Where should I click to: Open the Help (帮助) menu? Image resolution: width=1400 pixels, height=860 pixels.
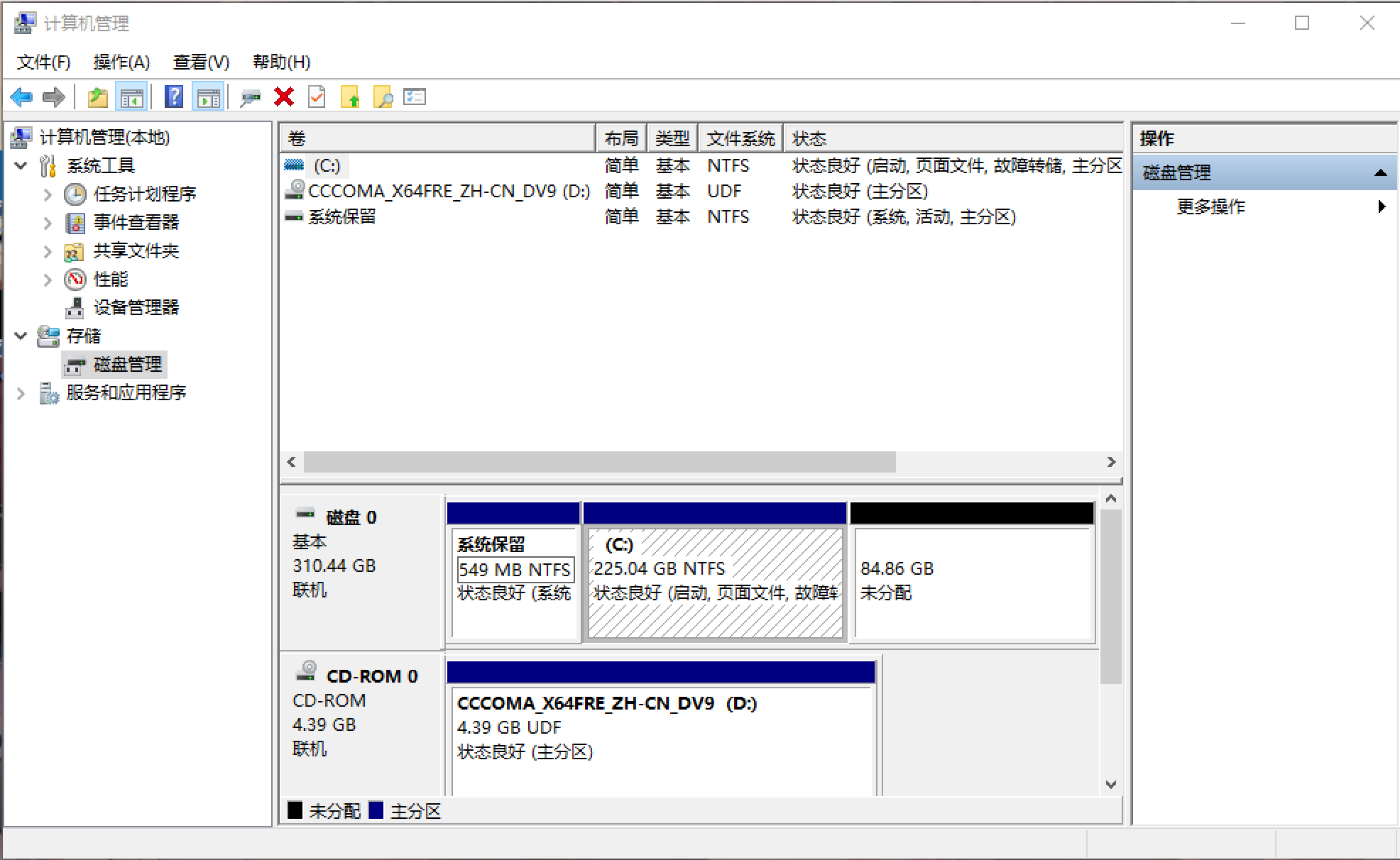click(x=282, y=62)
